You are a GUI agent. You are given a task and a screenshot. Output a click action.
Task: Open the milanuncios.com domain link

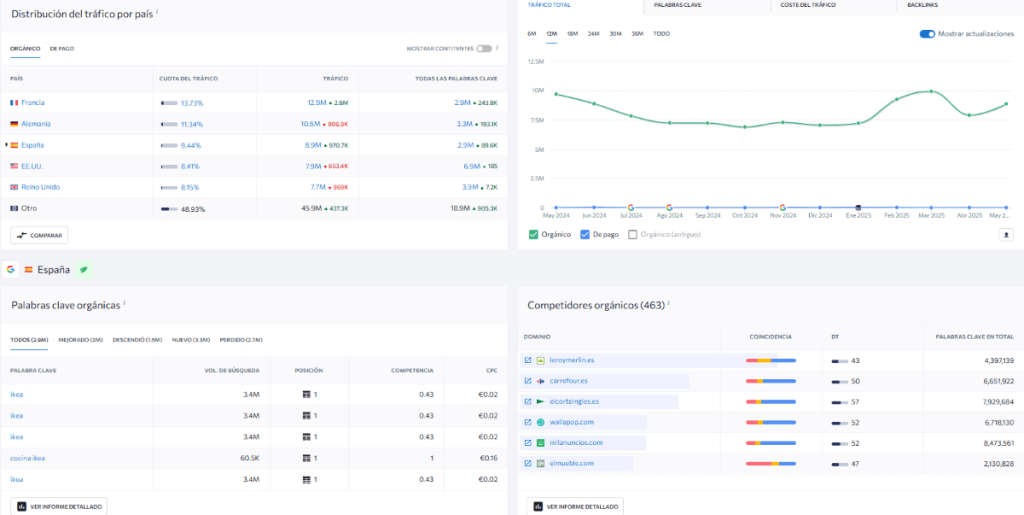(576, 443)
